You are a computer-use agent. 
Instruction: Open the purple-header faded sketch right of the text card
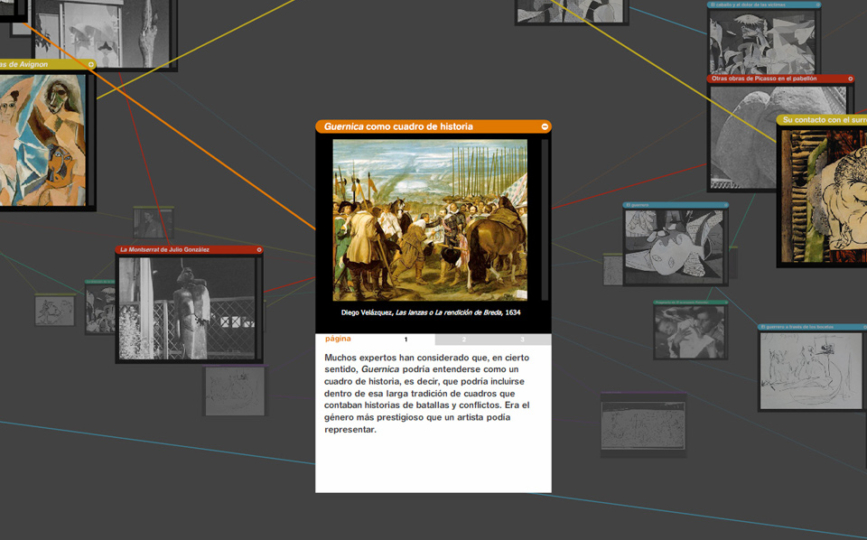click(x=643, y=426)
